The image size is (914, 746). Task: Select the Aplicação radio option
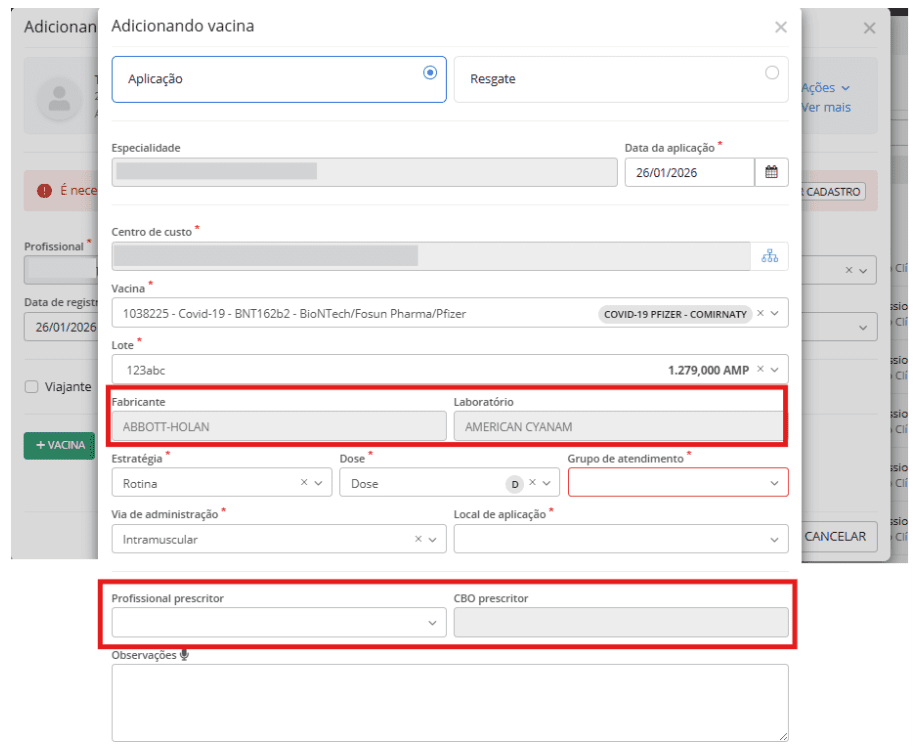[x=430, y=73]
